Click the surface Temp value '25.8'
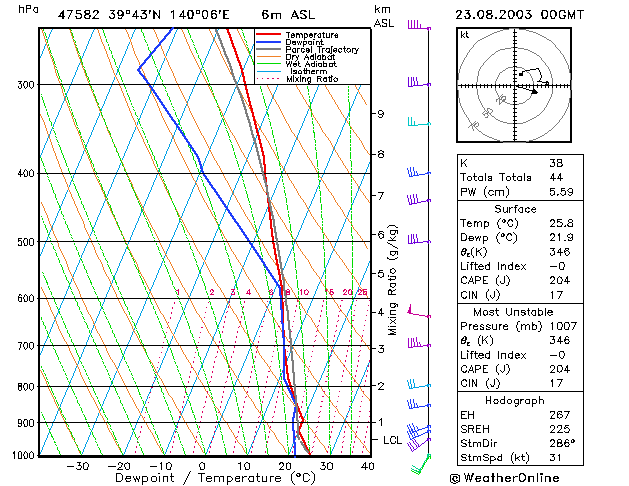 (x=561, y=223)
